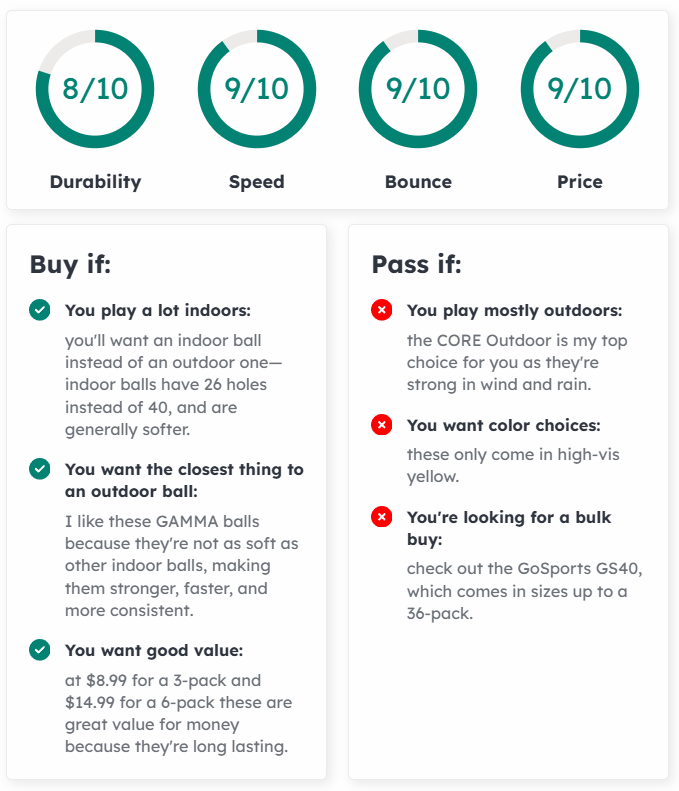Click the 'You want good value:' bold text

[x=154, y=650]
